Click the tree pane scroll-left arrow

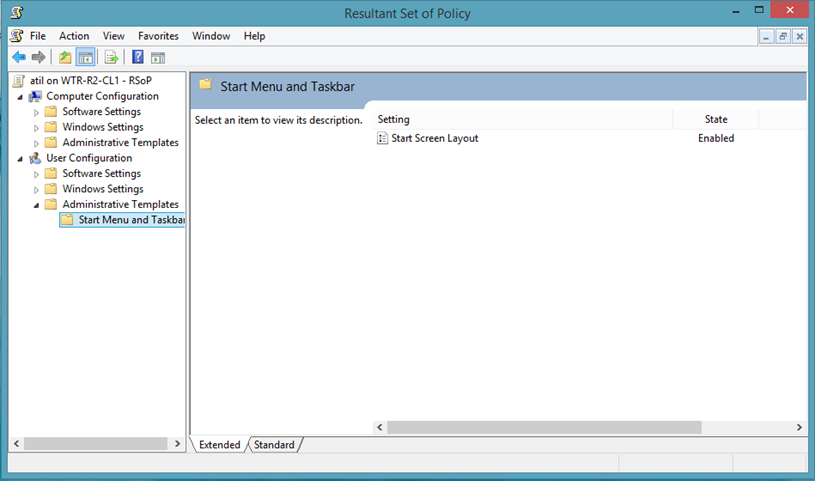coord(17,444)
